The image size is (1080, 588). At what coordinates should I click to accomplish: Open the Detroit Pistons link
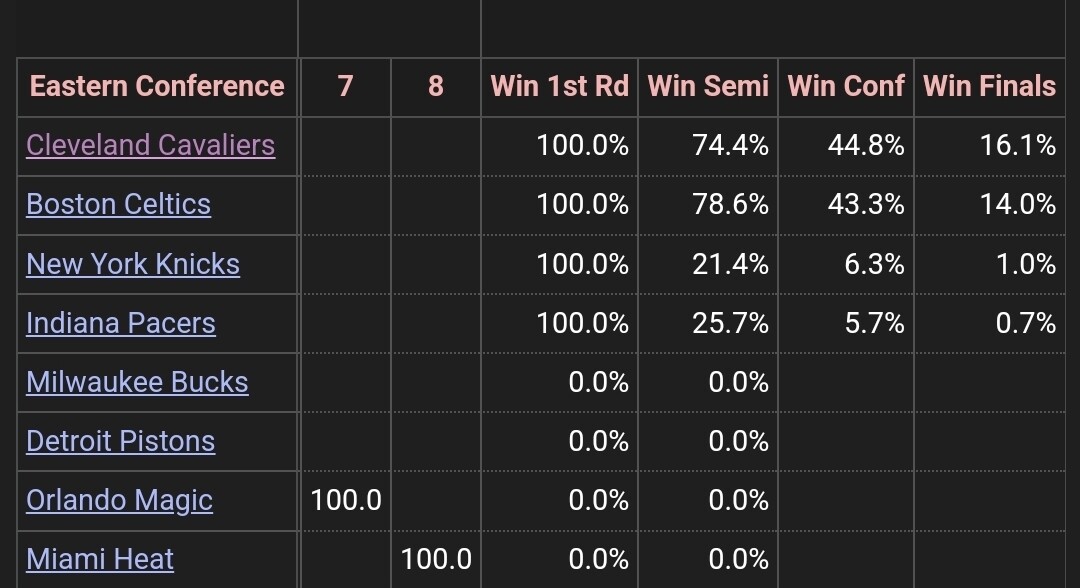click(120, 441)
